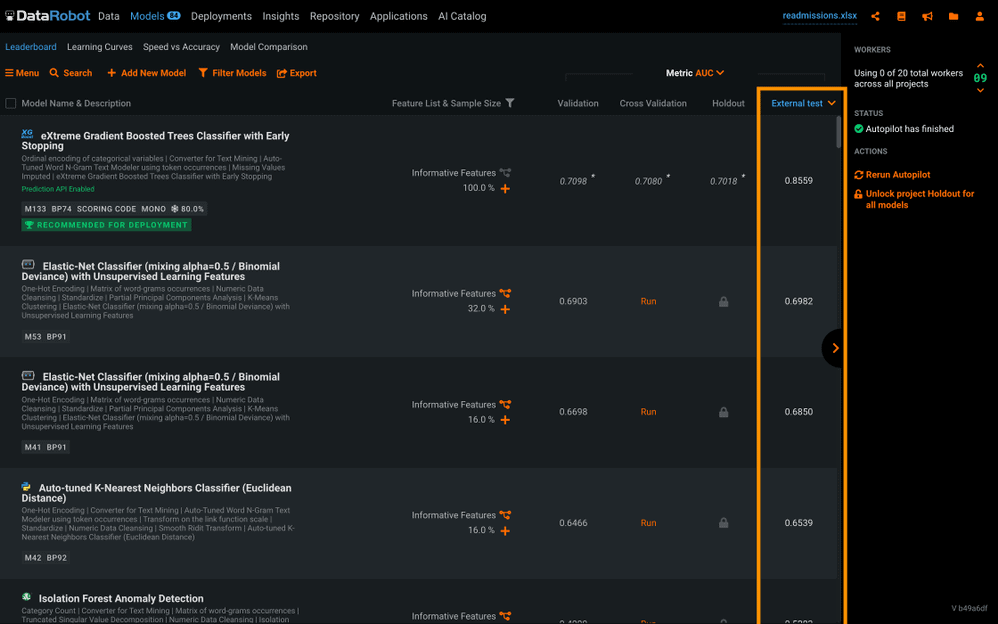Switch to the Learning Curves sub-tab
Viewport: 998px width, 624px height.
[x=100, y=47]
